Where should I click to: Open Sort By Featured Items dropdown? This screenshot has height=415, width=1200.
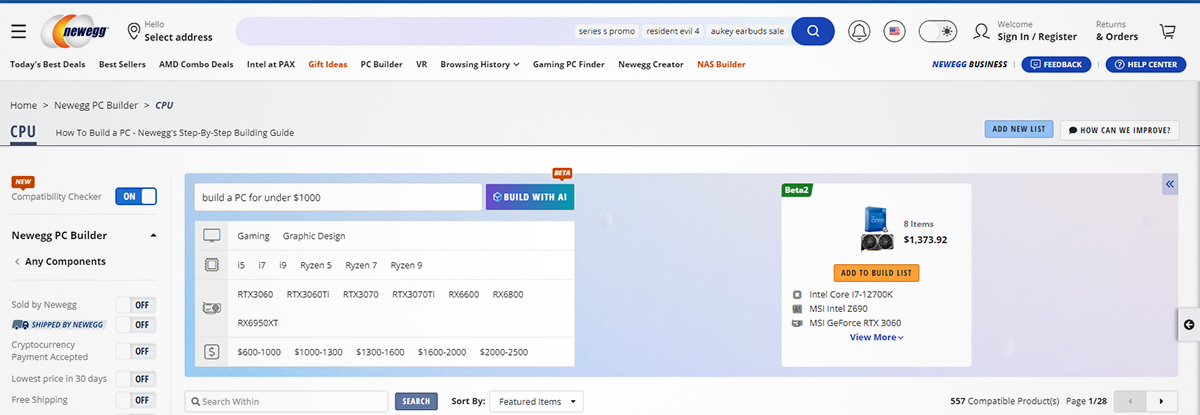538,402
